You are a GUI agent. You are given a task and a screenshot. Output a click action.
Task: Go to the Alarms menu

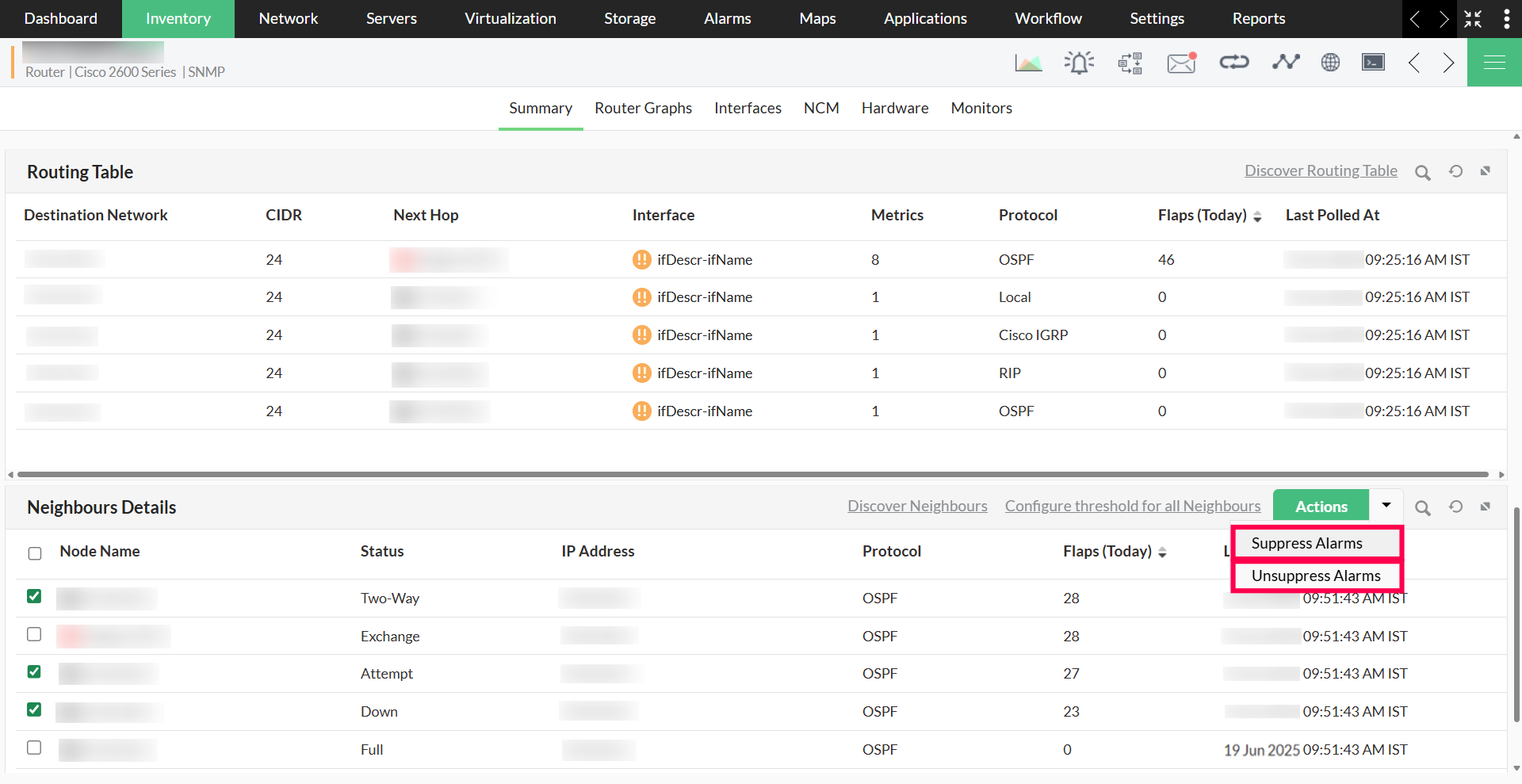[728, 19]
